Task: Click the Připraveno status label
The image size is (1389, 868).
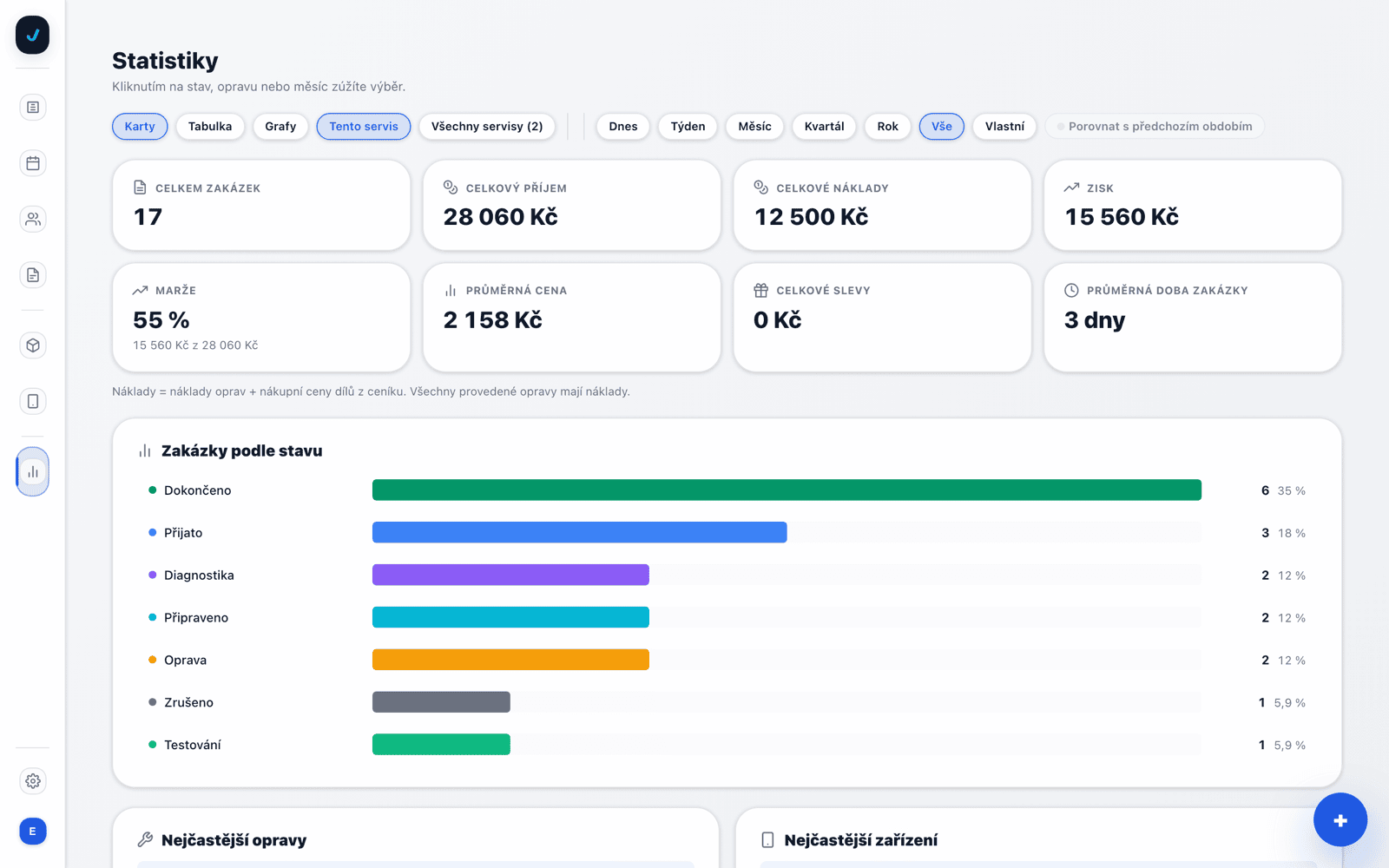Action: pos(196,618)
